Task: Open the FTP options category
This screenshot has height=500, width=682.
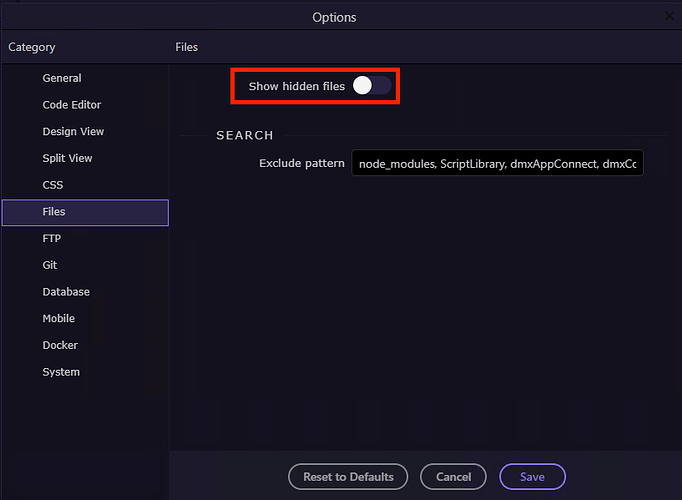Action: (x=52, y=239)
